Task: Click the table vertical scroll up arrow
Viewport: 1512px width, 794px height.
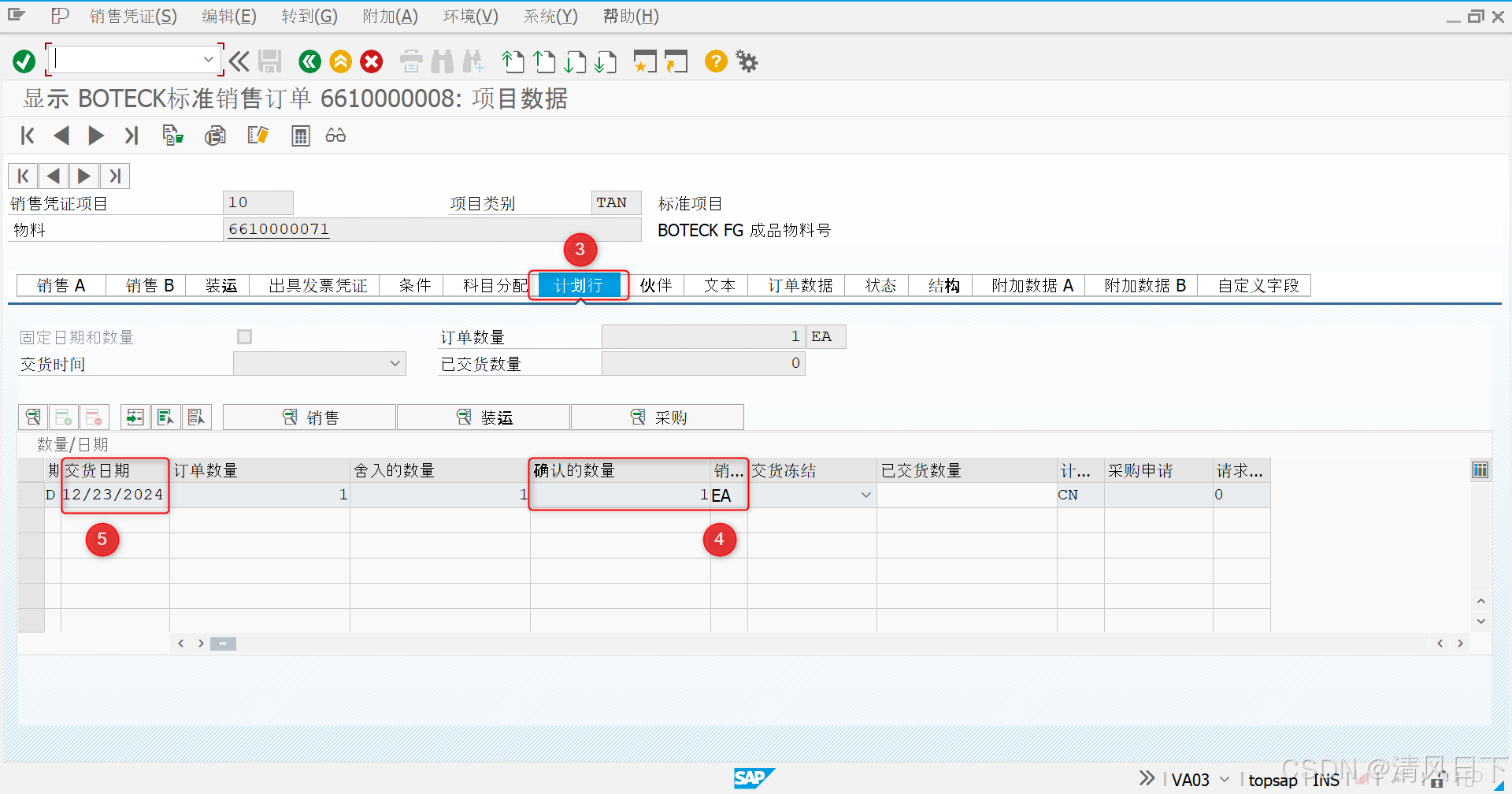Action: (1480, 601)
